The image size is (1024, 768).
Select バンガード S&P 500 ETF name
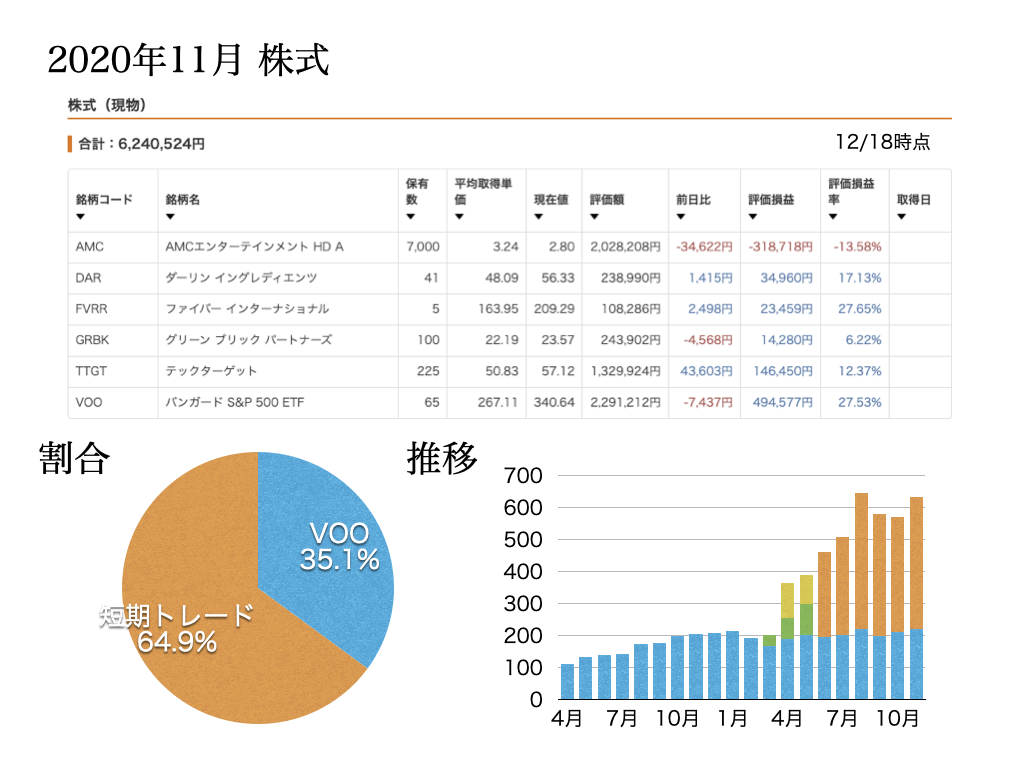tap(234, 402)
